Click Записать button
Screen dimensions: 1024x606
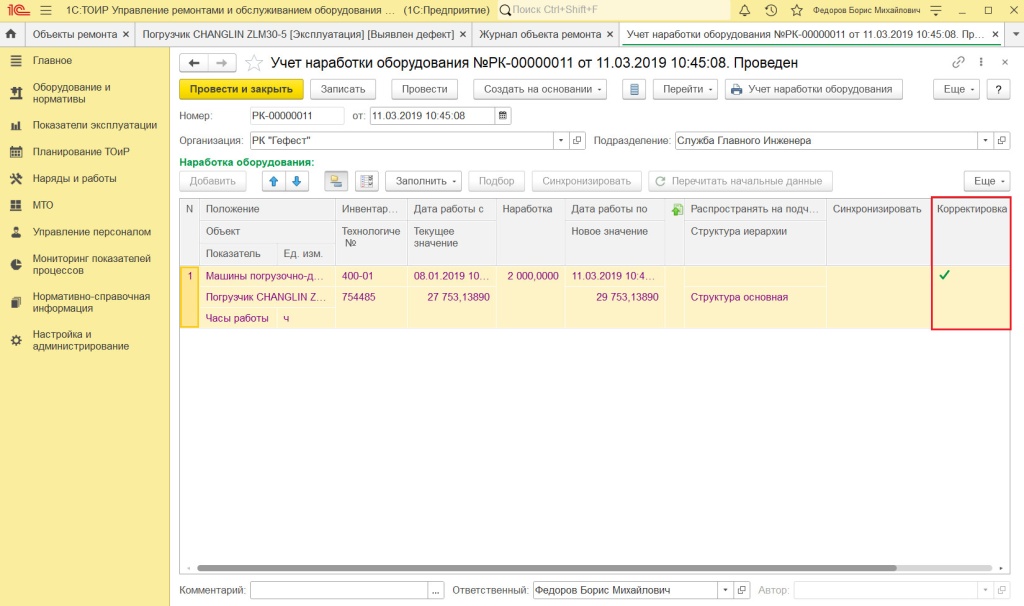(x=343, y=89)
